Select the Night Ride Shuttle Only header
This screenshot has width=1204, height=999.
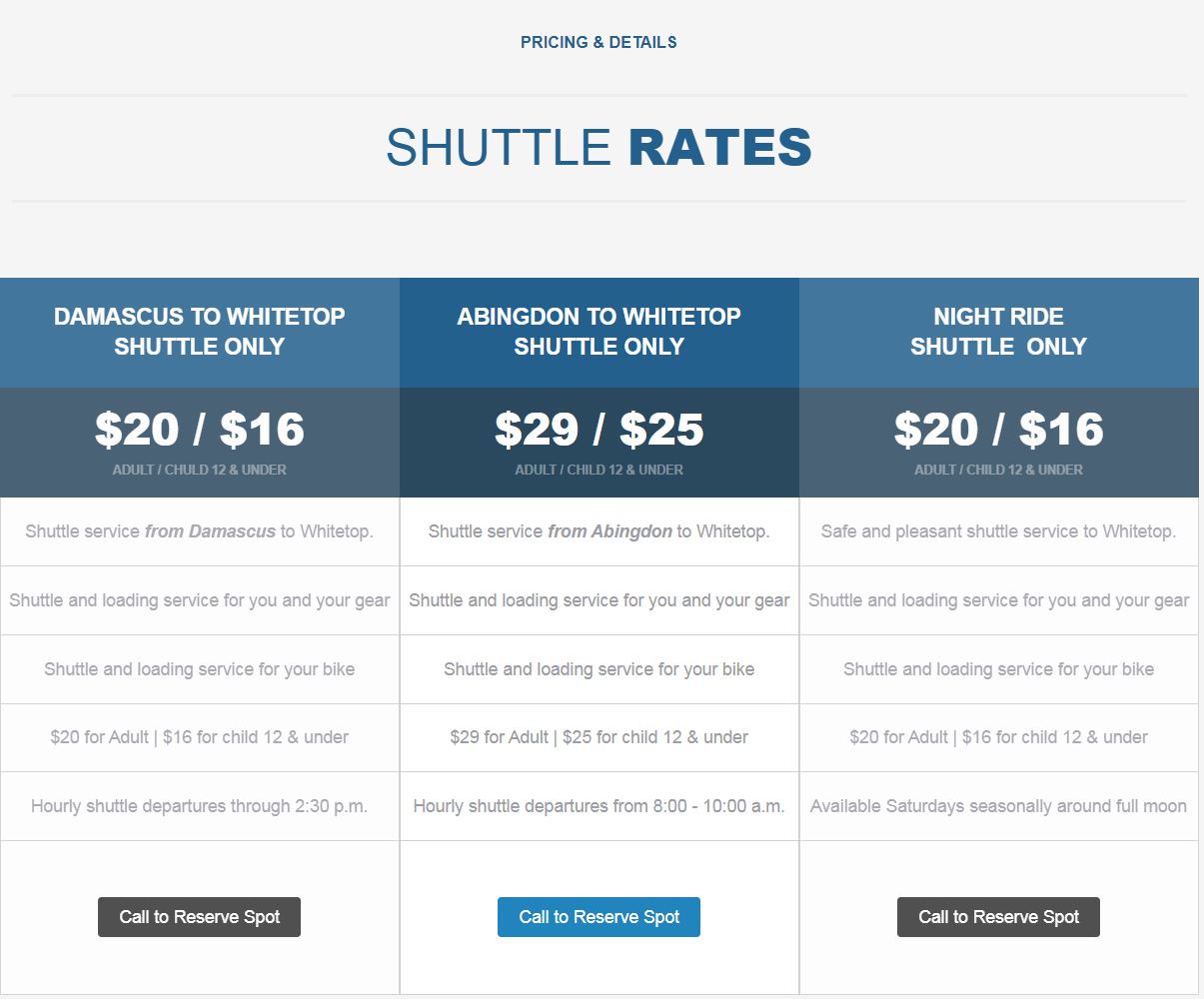(x=999, y=332)
